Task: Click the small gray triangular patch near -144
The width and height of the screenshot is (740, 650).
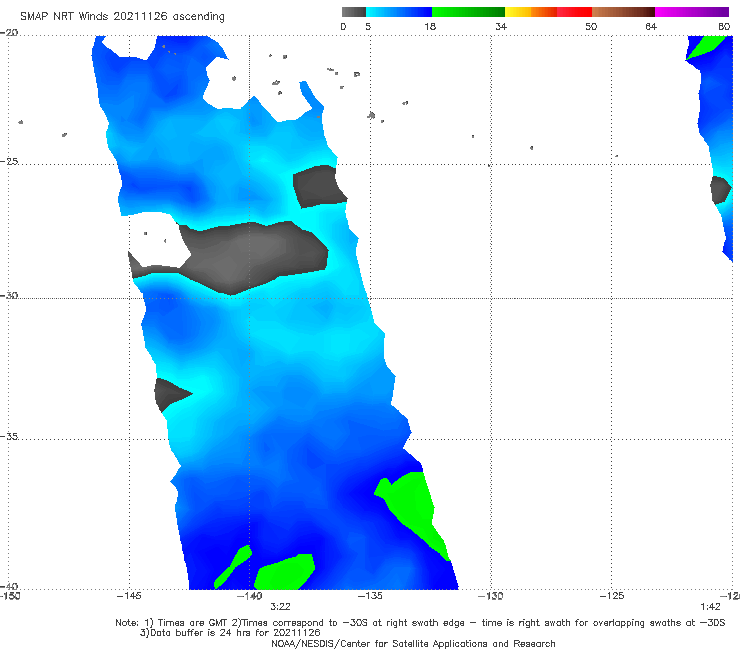Action: point(170,394)
